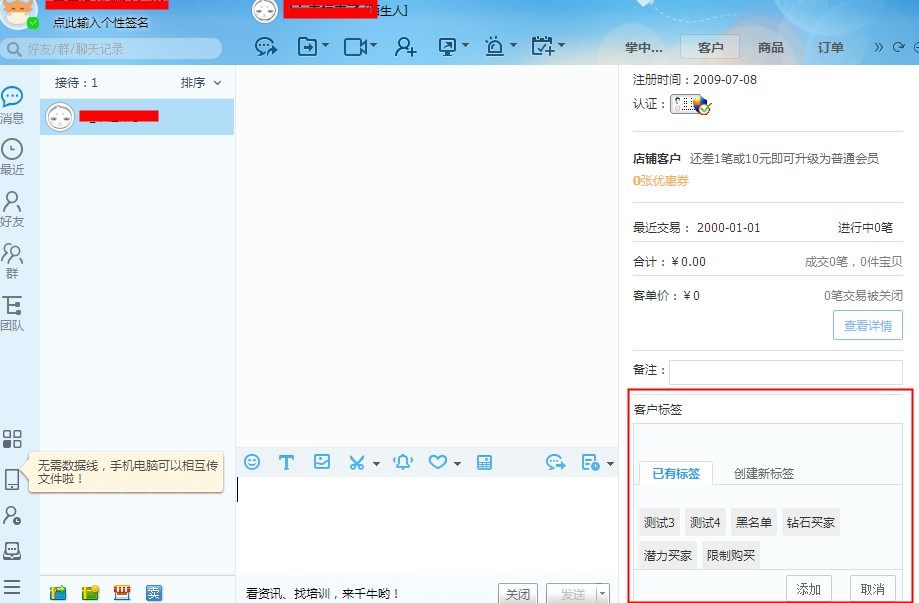The width and height of the screenshot is (919, 603).
Task: Toggle the 黑名单 customer tag
Action: (x=753, y=521)
